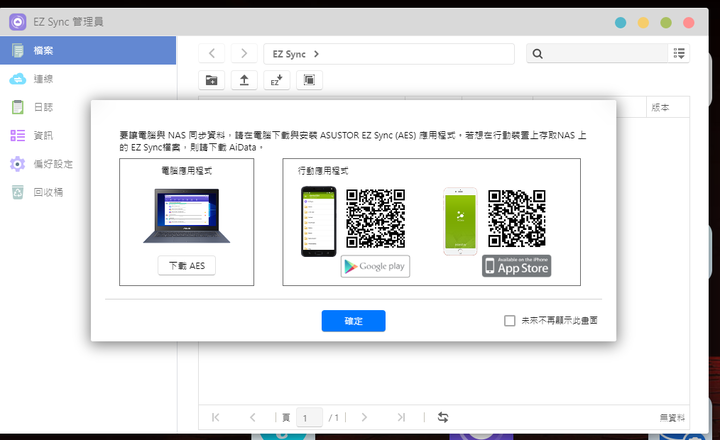
Task: Click the iPhone QR code
Action: pos(517,219)
